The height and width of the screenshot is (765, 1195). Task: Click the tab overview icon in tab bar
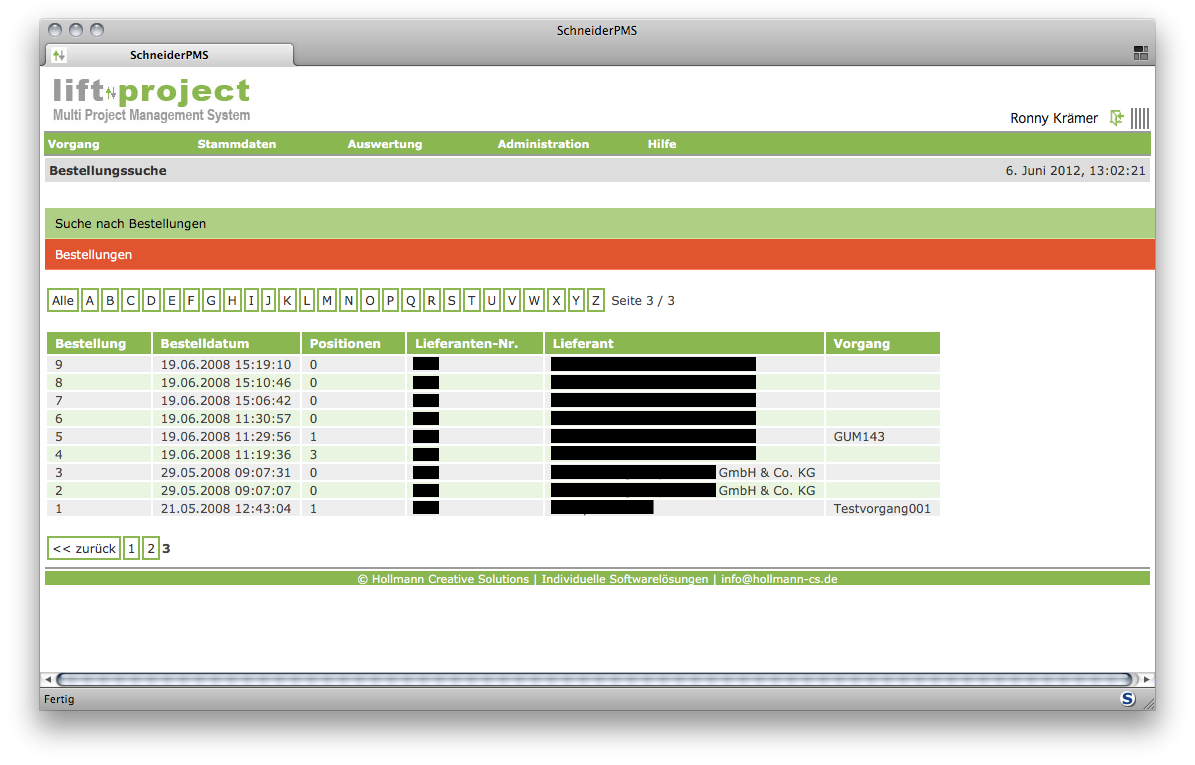(x=1140, y=54)
